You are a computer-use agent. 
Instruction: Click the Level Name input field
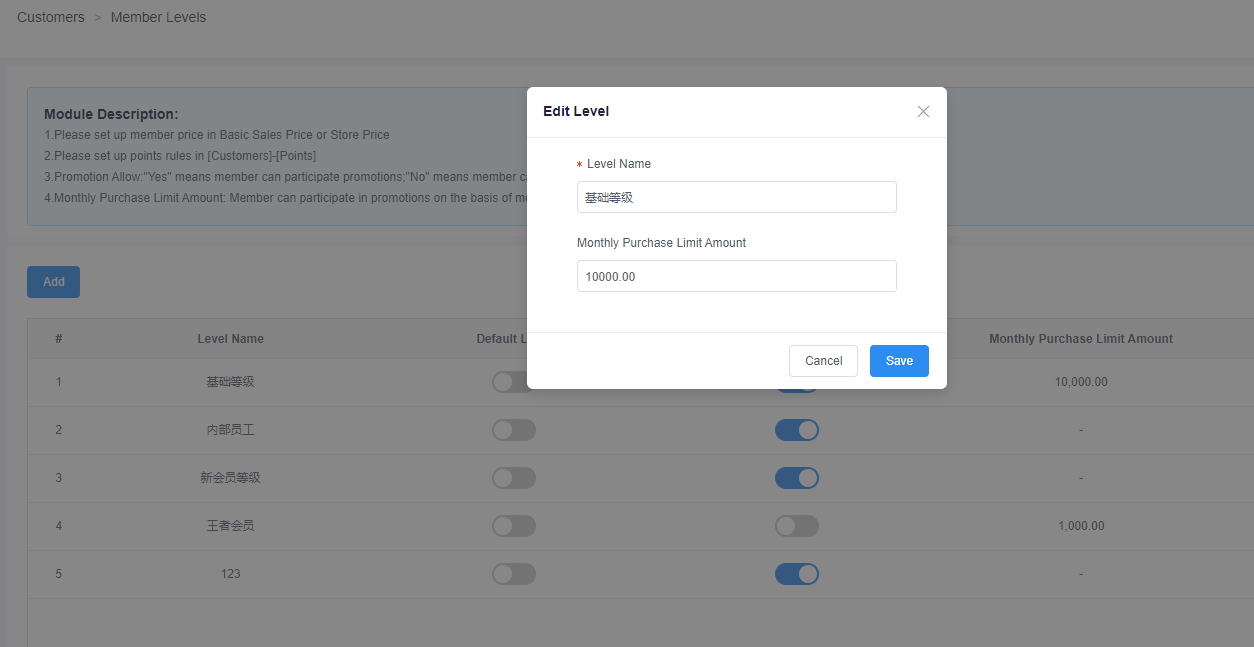click(736, 197)
